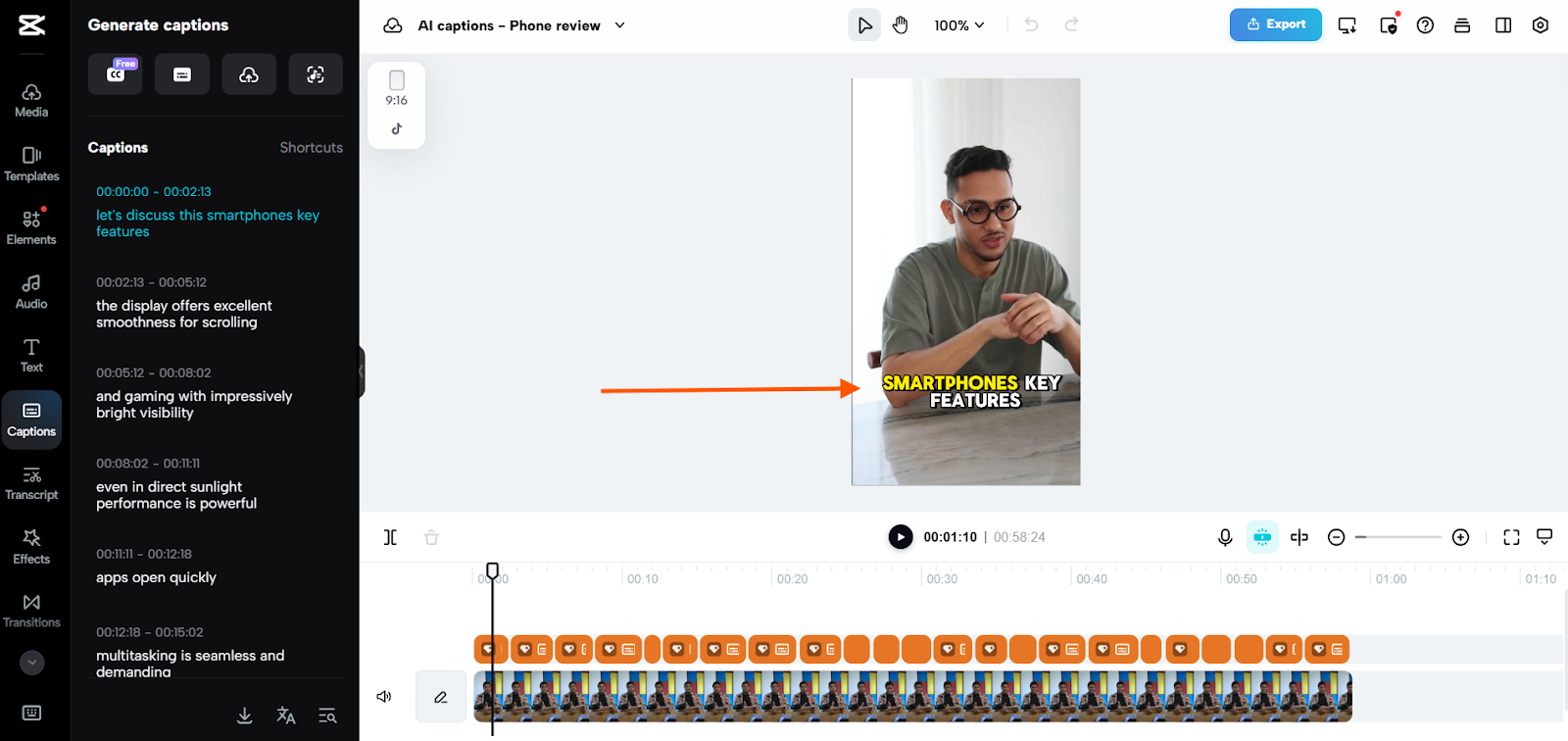Open keyboard shortcuts icon at sidebar bottom
Screen dimensions: 1568x741
[31, 713]
